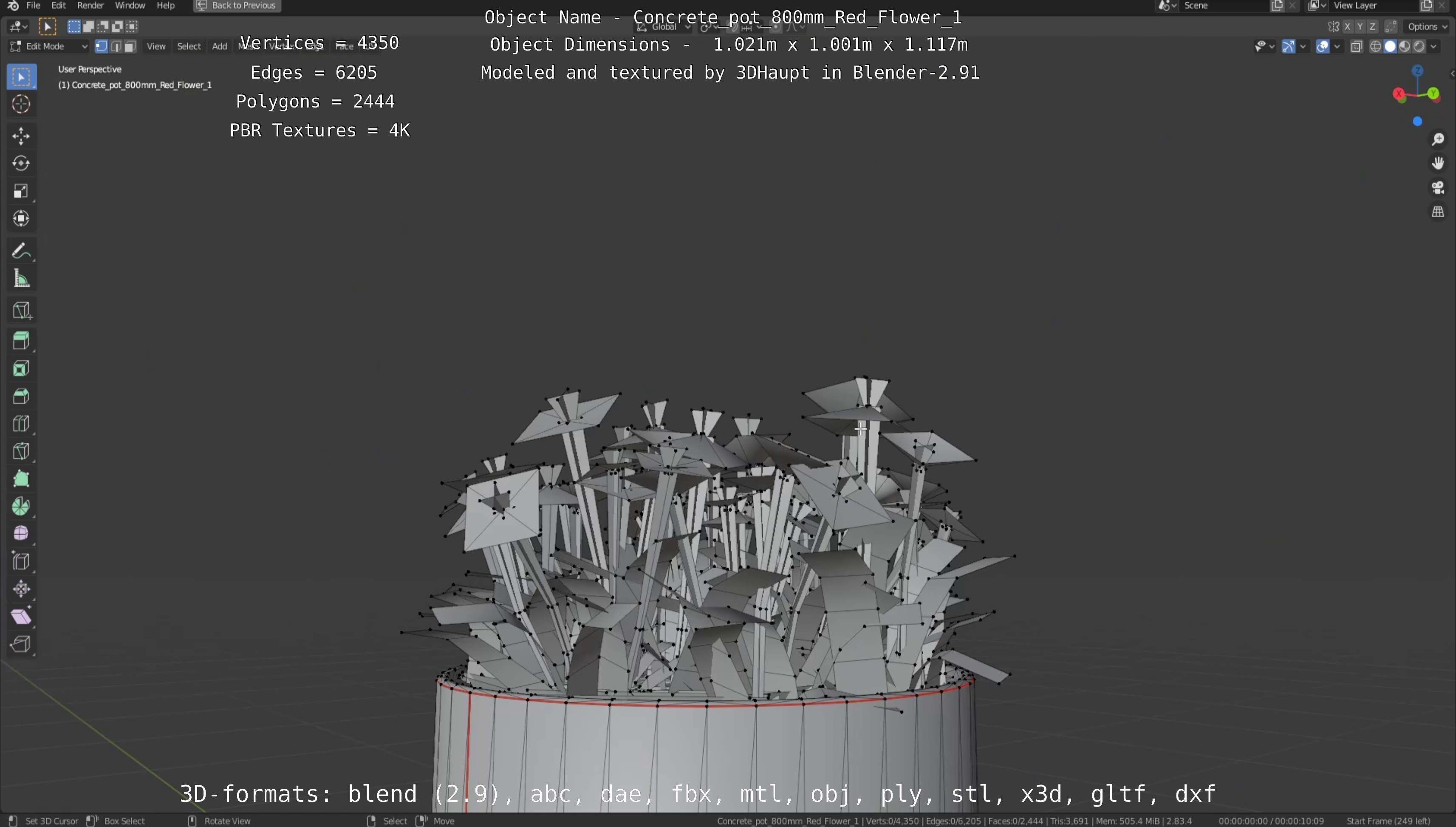Pick the Bevel tool
Screen dimensions: 1456x827
(21, 396)
